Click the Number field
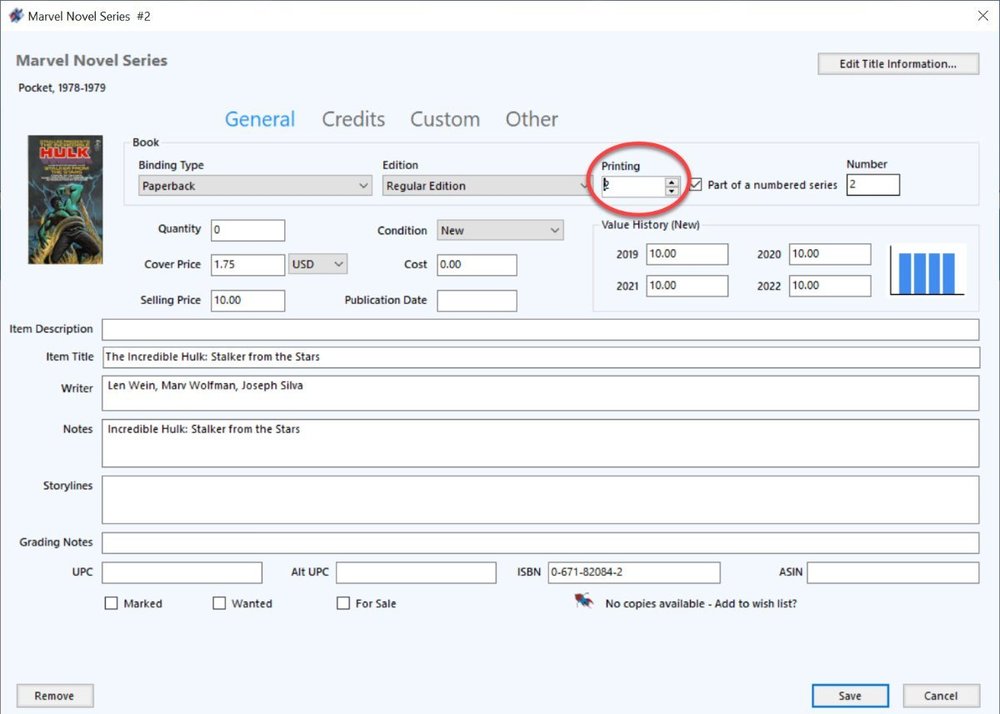The height and width of the screenshot is (714, 1000). (873, 185)
